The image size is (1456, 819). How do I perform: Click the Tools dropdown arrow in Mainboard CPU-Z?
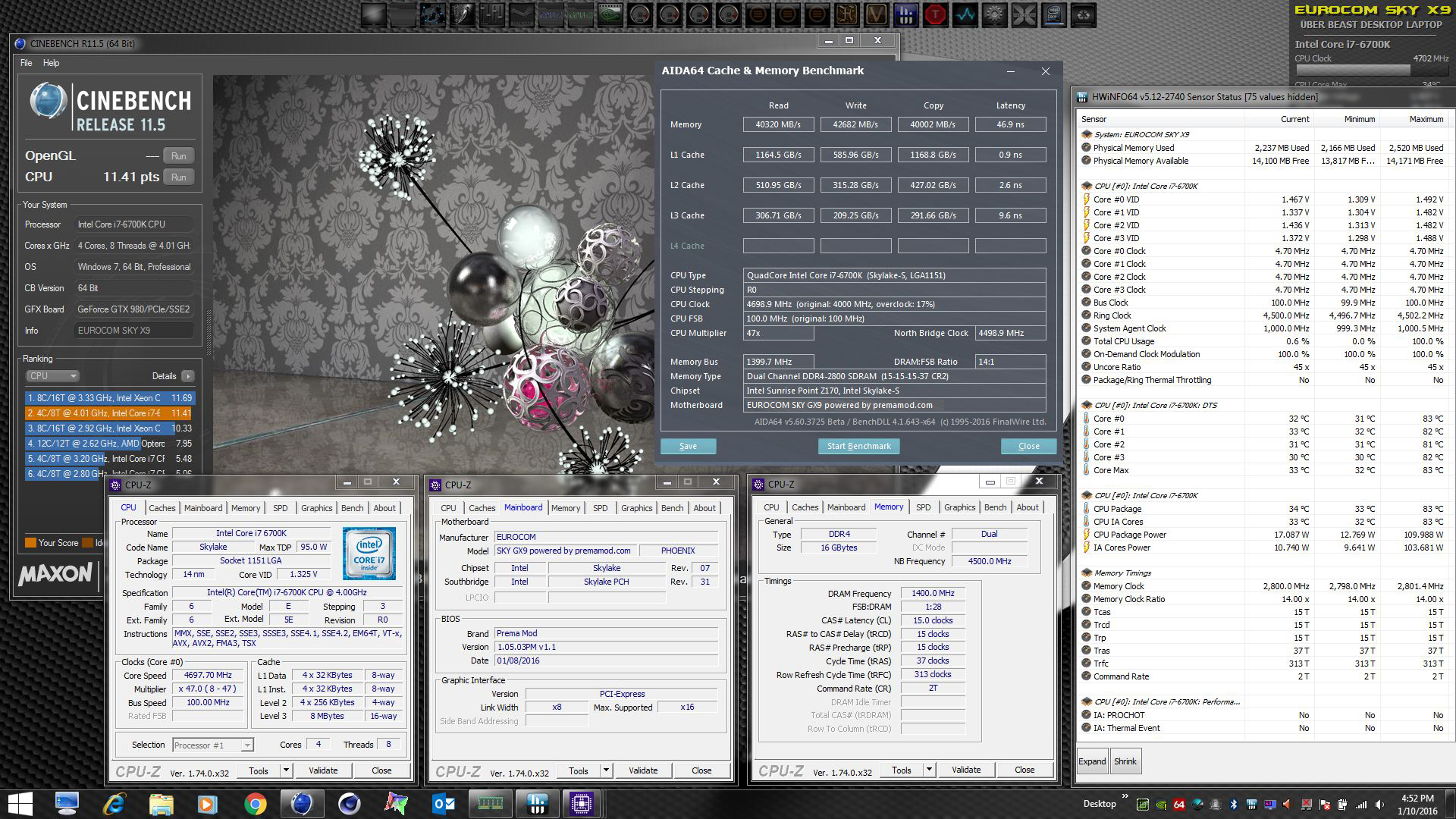606,770
